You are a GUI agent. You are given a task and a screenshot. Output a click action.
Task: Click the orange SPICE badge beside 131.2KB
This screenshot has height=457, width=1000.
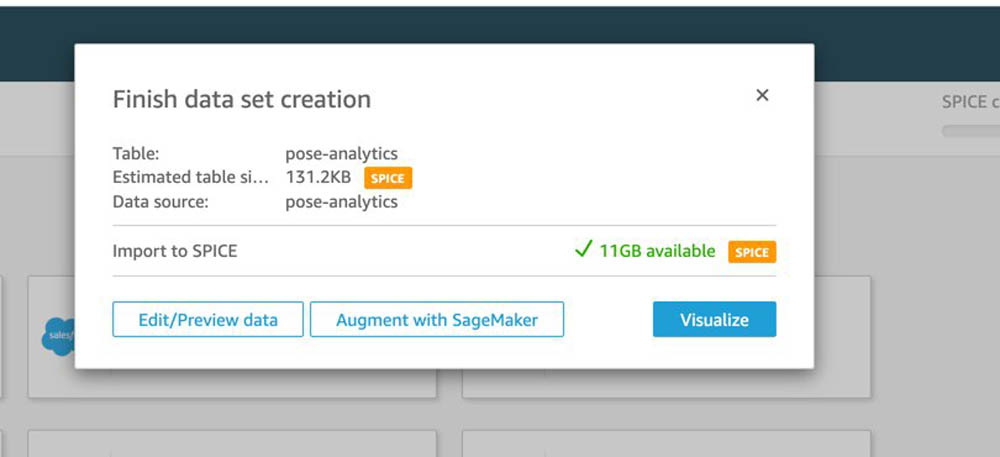pos(388,178)
